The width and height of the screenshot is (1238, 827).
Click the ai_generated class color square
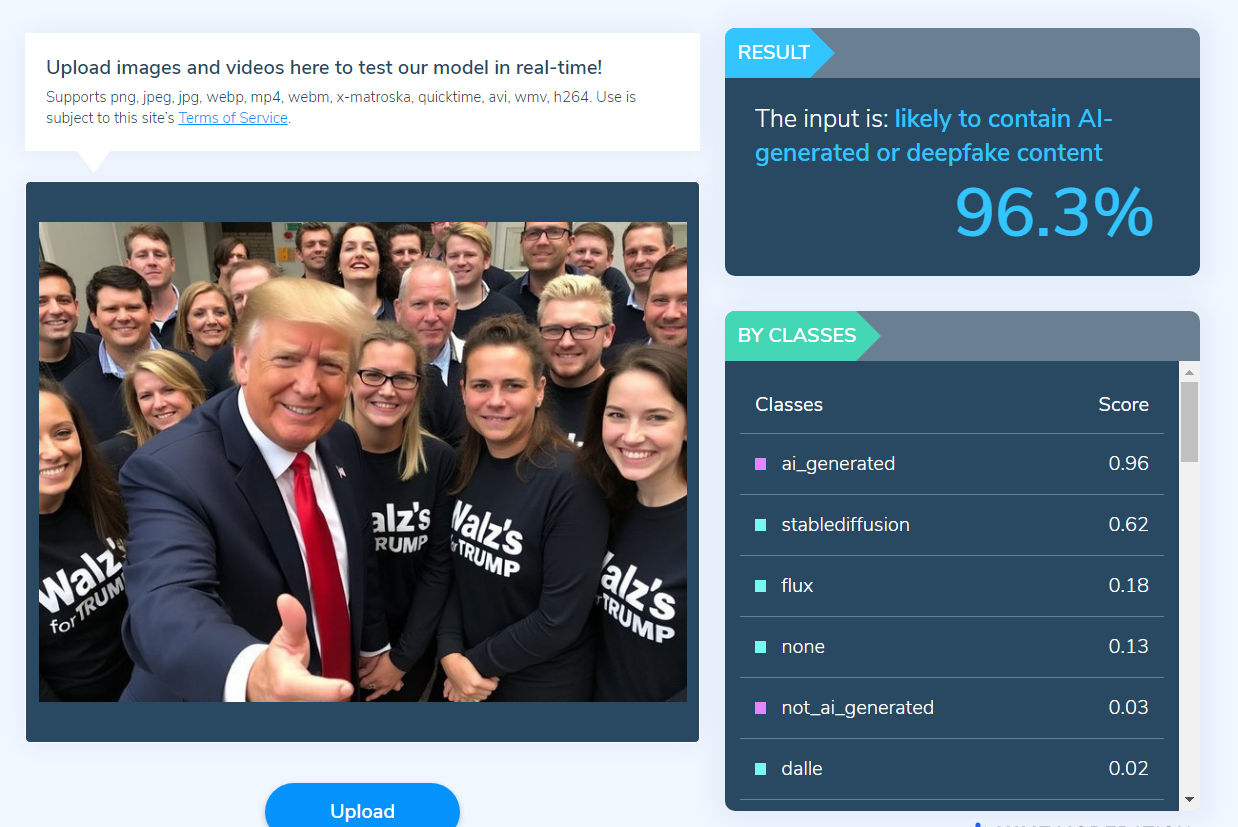pyautogui.click(x=761, y=464)
